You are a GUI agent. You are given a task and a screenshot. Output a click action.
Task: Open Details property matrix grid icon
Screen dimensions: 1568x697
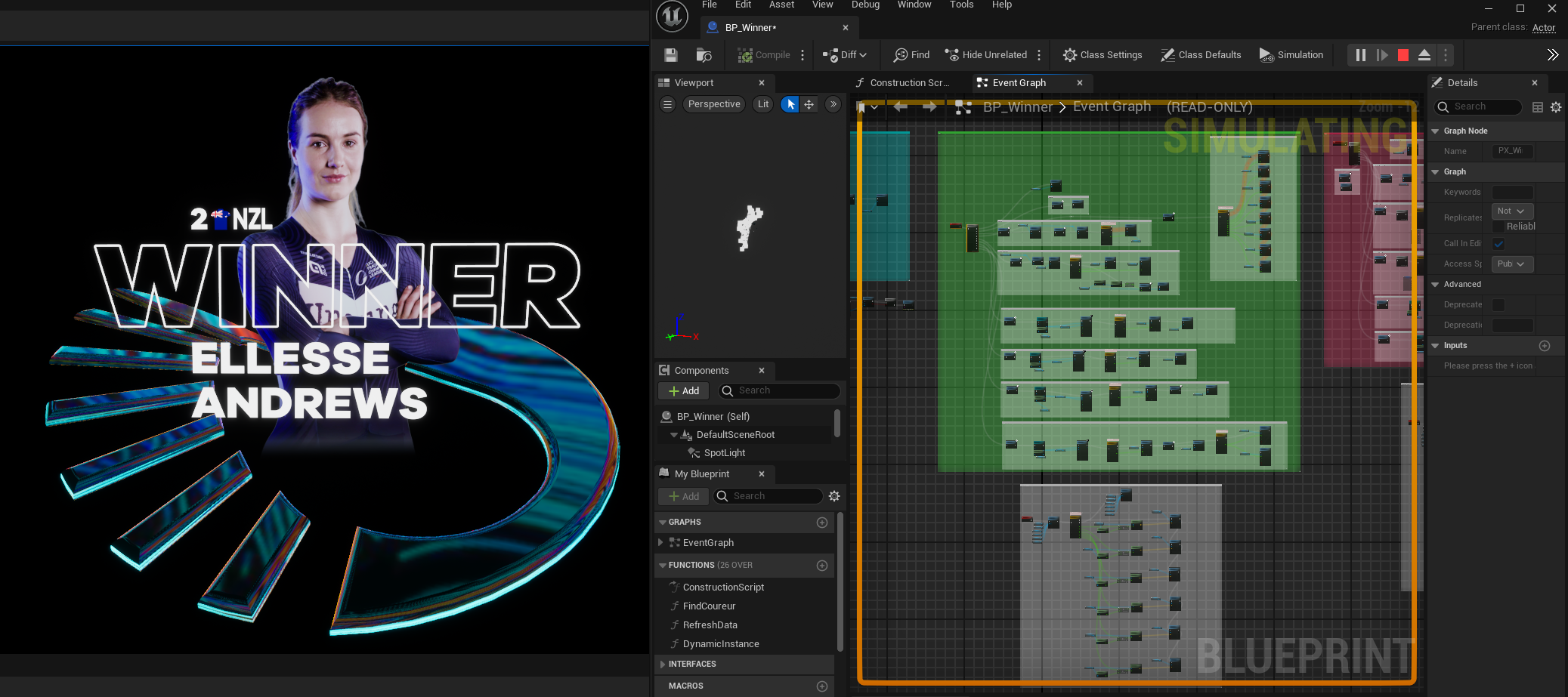click(1538, 107)
